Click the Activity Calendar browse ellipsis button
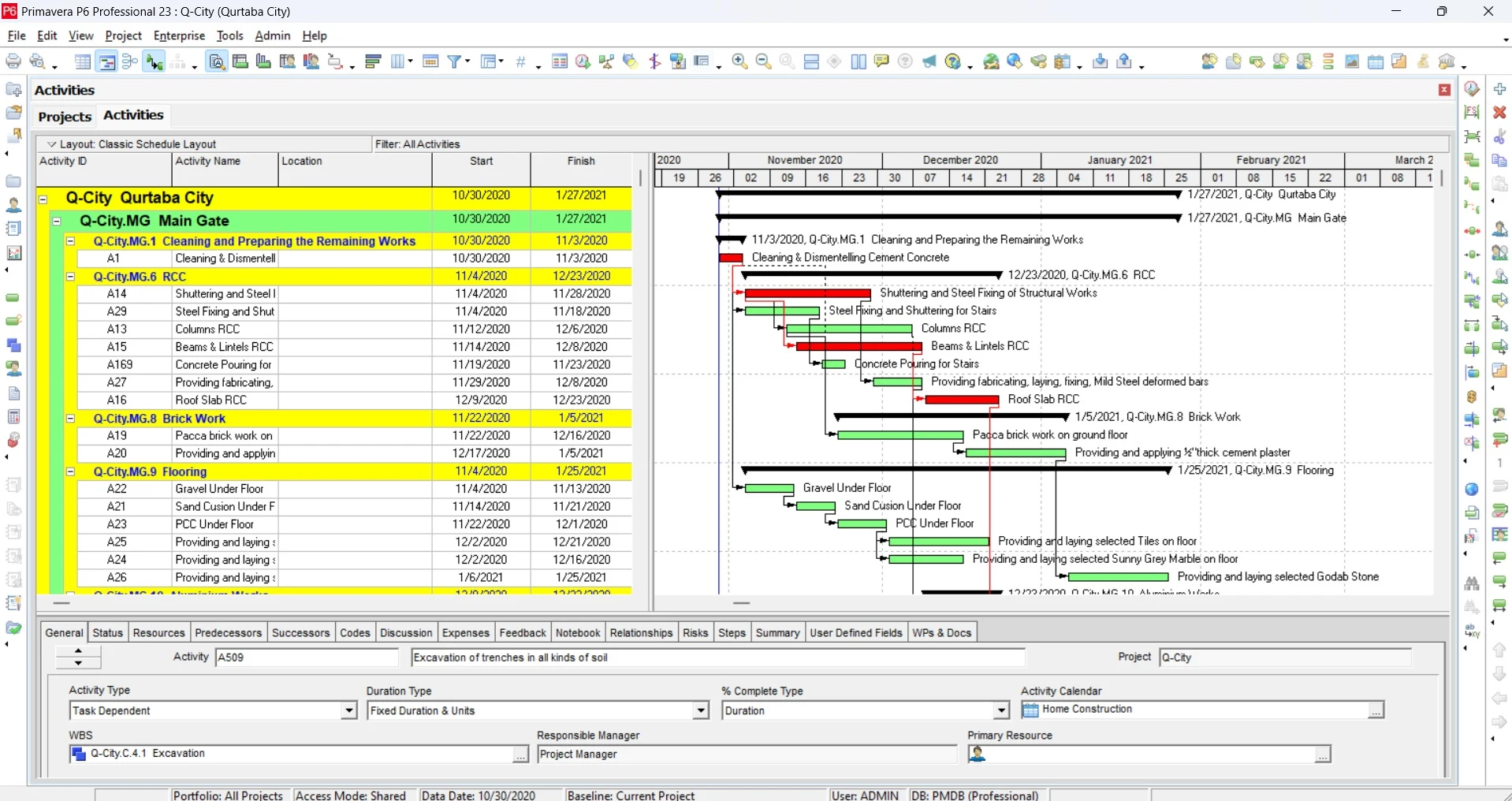The width and height of the screenshot is (1512, 801). point(1376,710)
